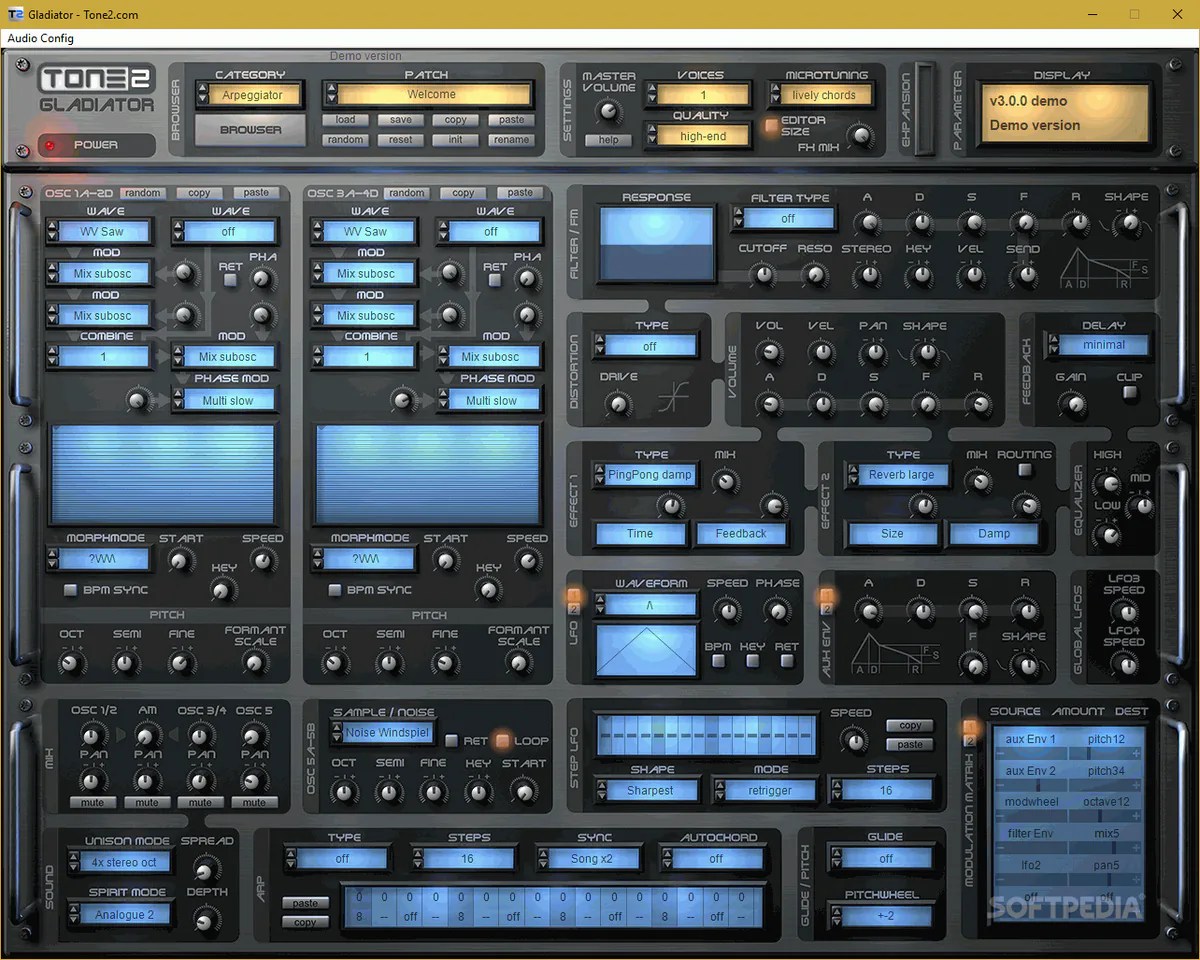Toggle the LFO Key checkbox
The height and width of the screenshot is (960, 1200).
coord(753,661)
